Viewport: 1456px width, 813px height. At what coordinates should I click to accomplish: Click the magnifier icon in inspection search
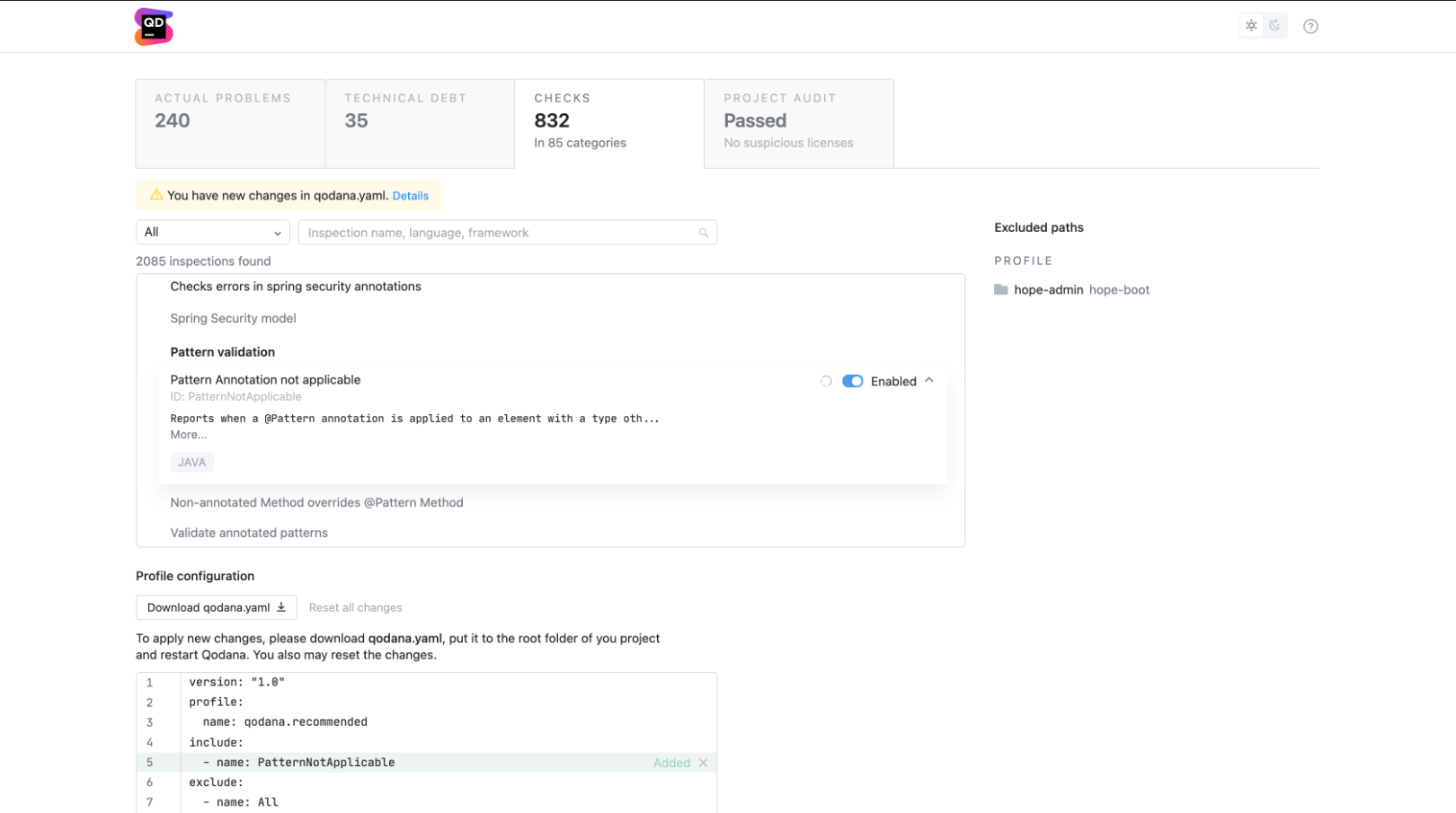tap(704, 232)
